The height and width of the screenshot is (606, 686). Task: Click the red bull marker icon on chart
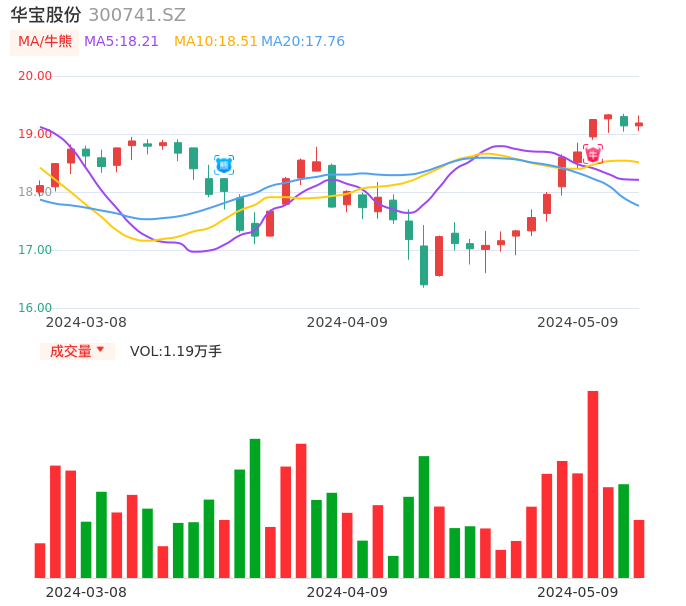coord(593,154)
